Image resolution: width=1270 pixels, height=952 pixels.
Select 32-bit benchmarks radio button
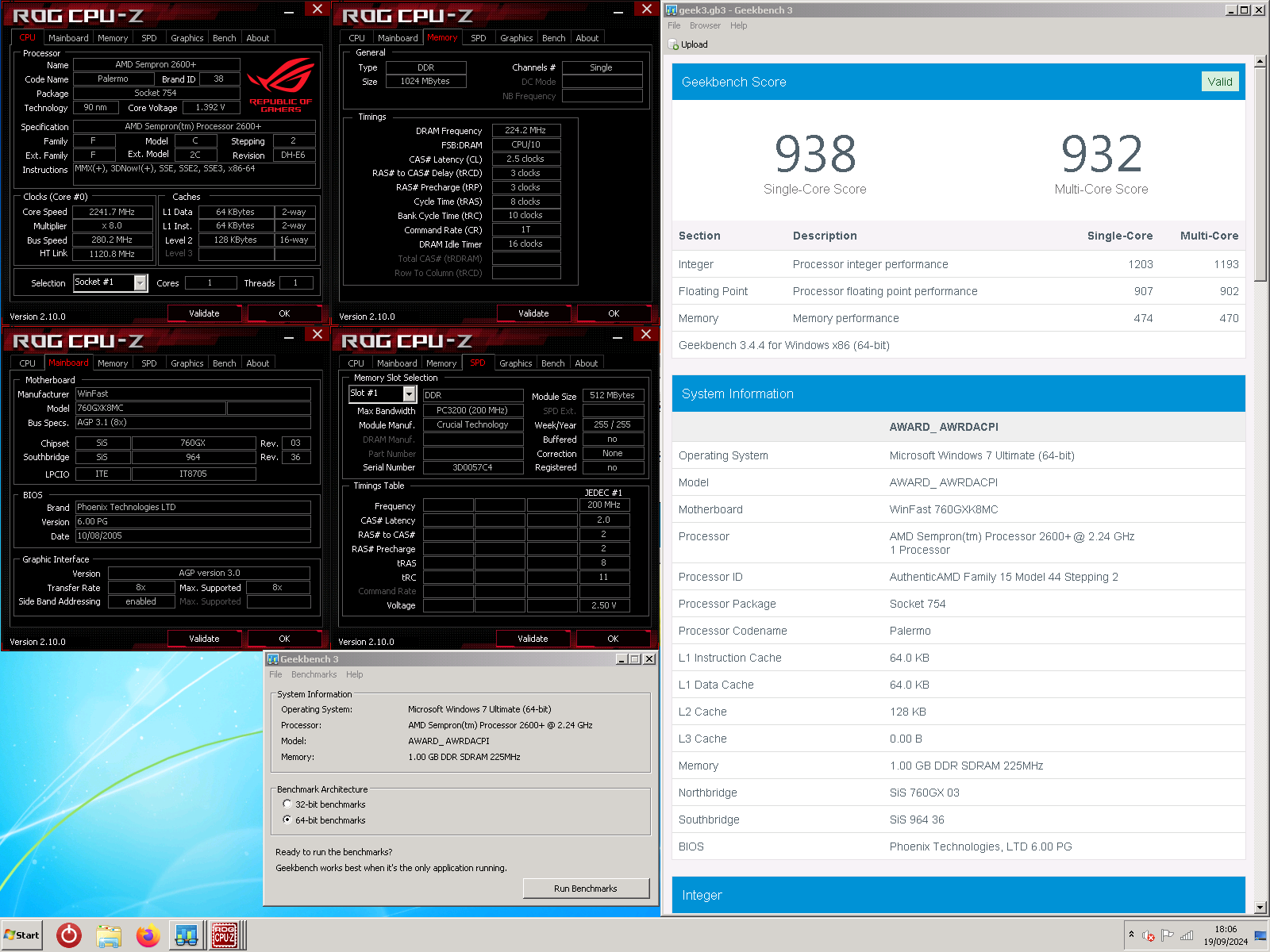287,804
